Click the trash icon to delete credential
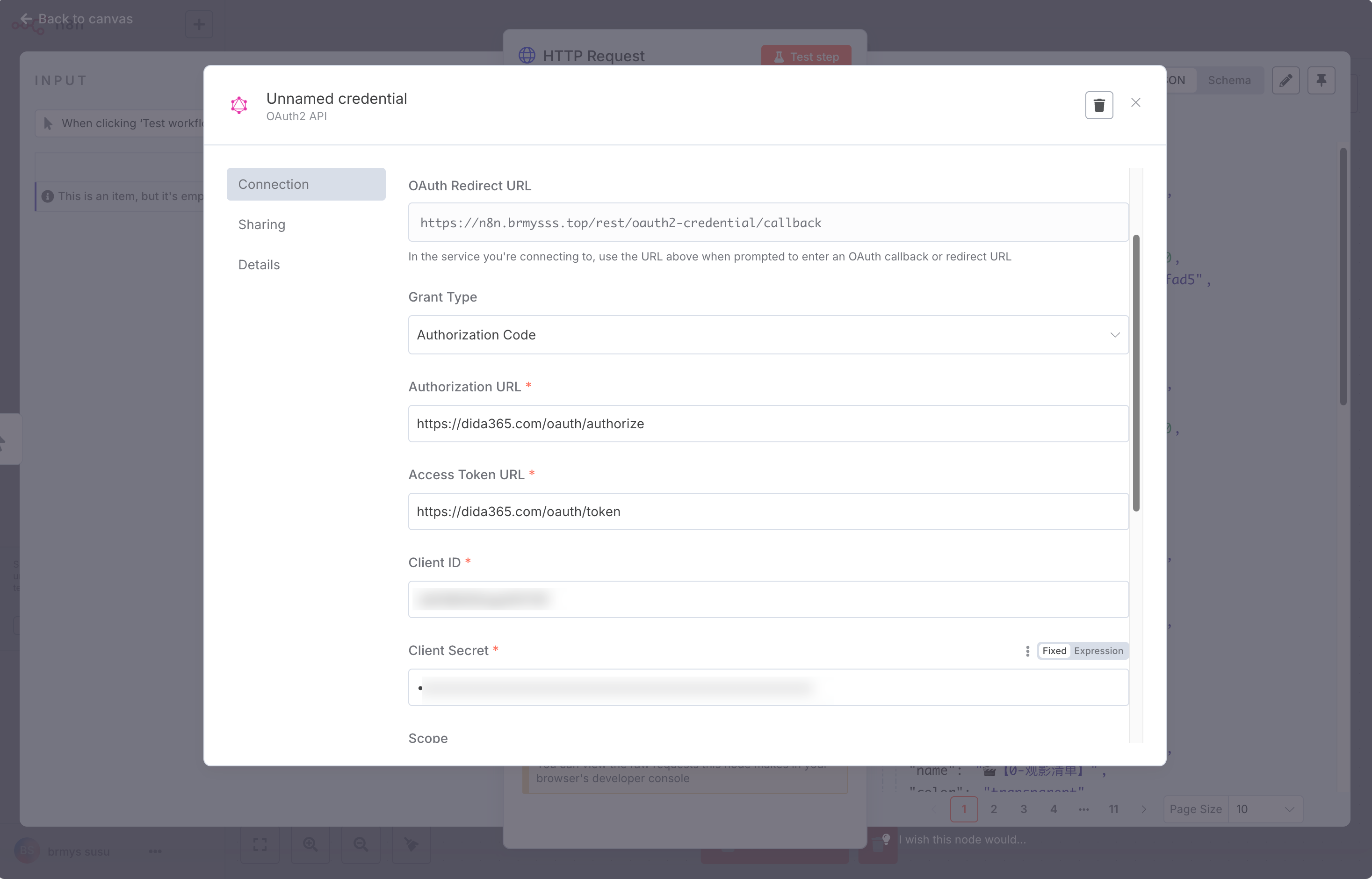This screenshot has width=1372, height=879. (1098, 105)
